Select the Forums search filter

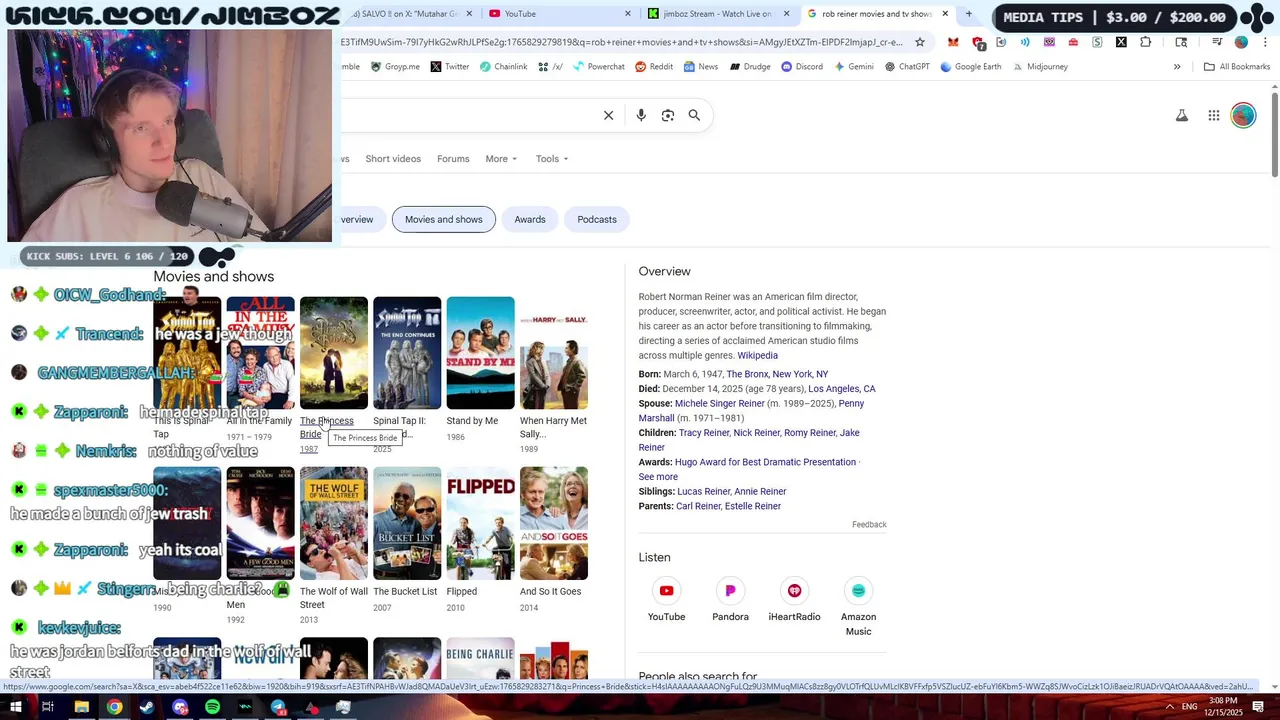pos(453,159)
